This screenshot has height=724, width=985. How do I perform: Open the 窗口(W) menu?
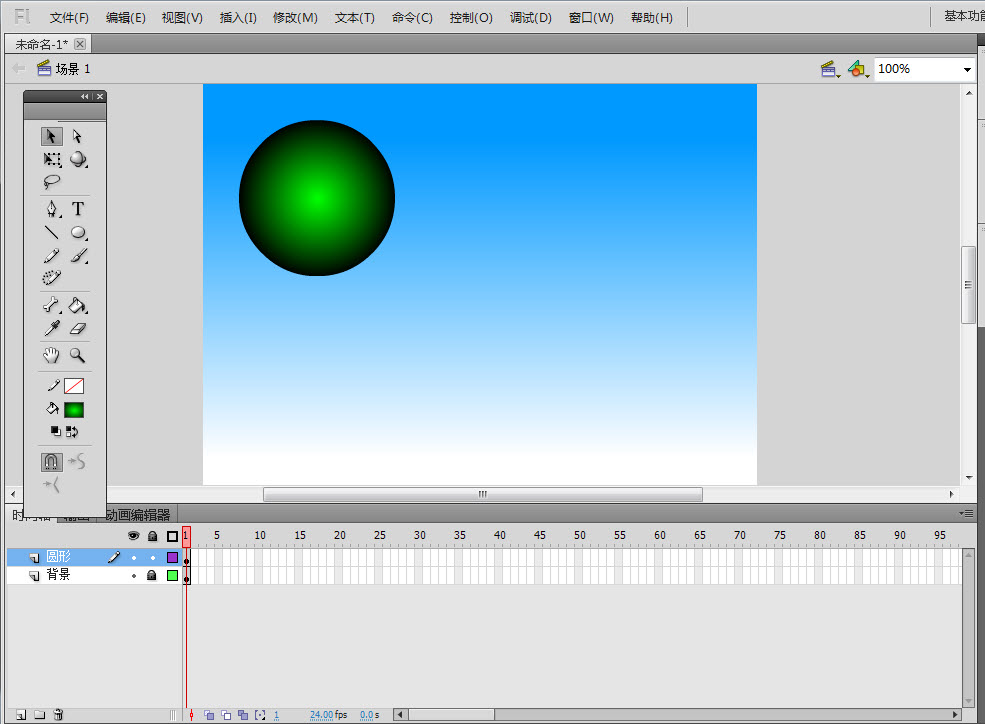coord(591,18)
